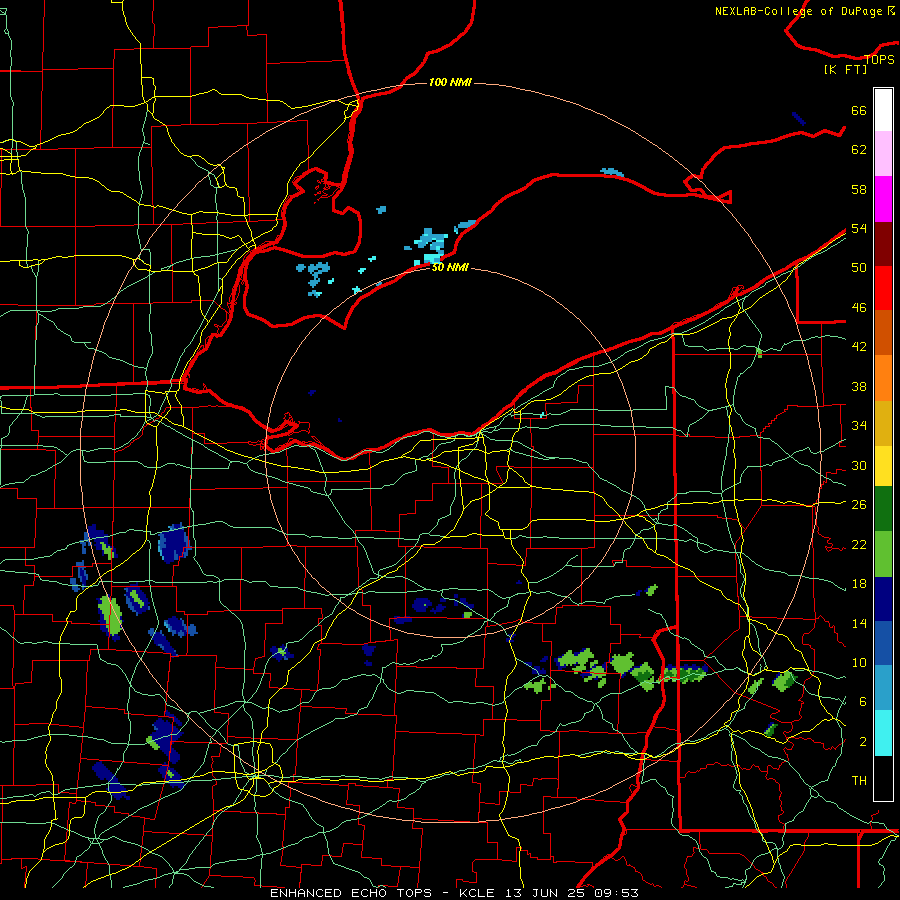Image resolution: width=900 pixels, height=900 pixels.
Task: Click the 42 legend value
Action: point(859,347)
